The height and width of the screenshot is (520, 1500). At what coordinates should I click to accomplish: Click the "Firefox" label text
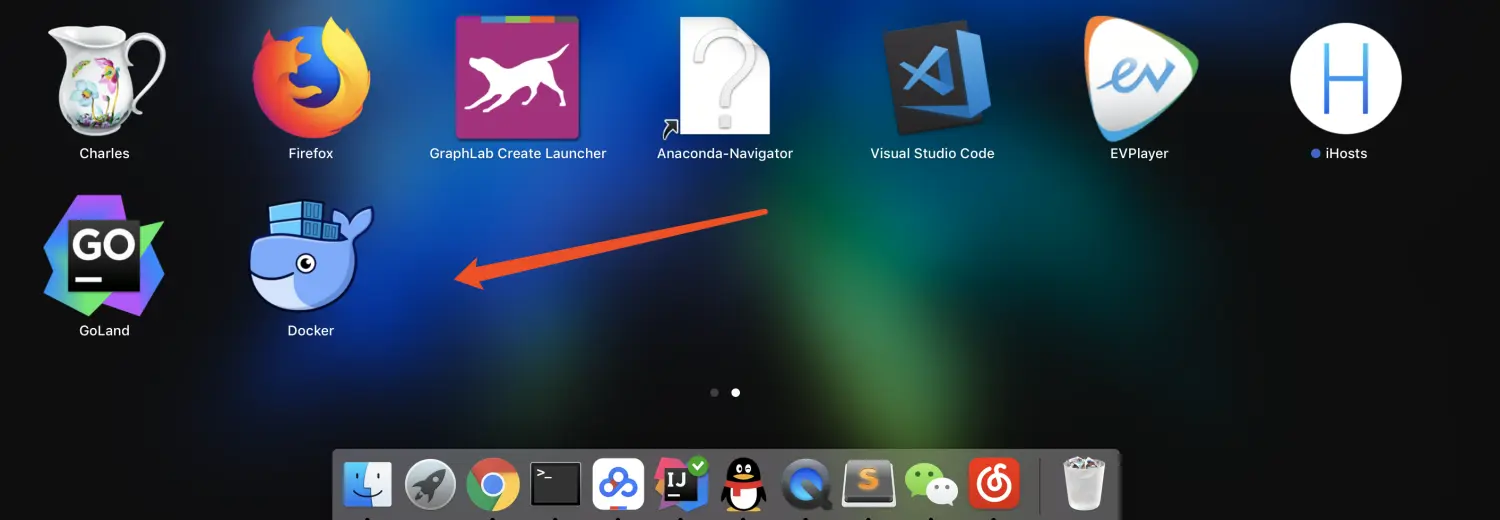[x=311, y=154]
